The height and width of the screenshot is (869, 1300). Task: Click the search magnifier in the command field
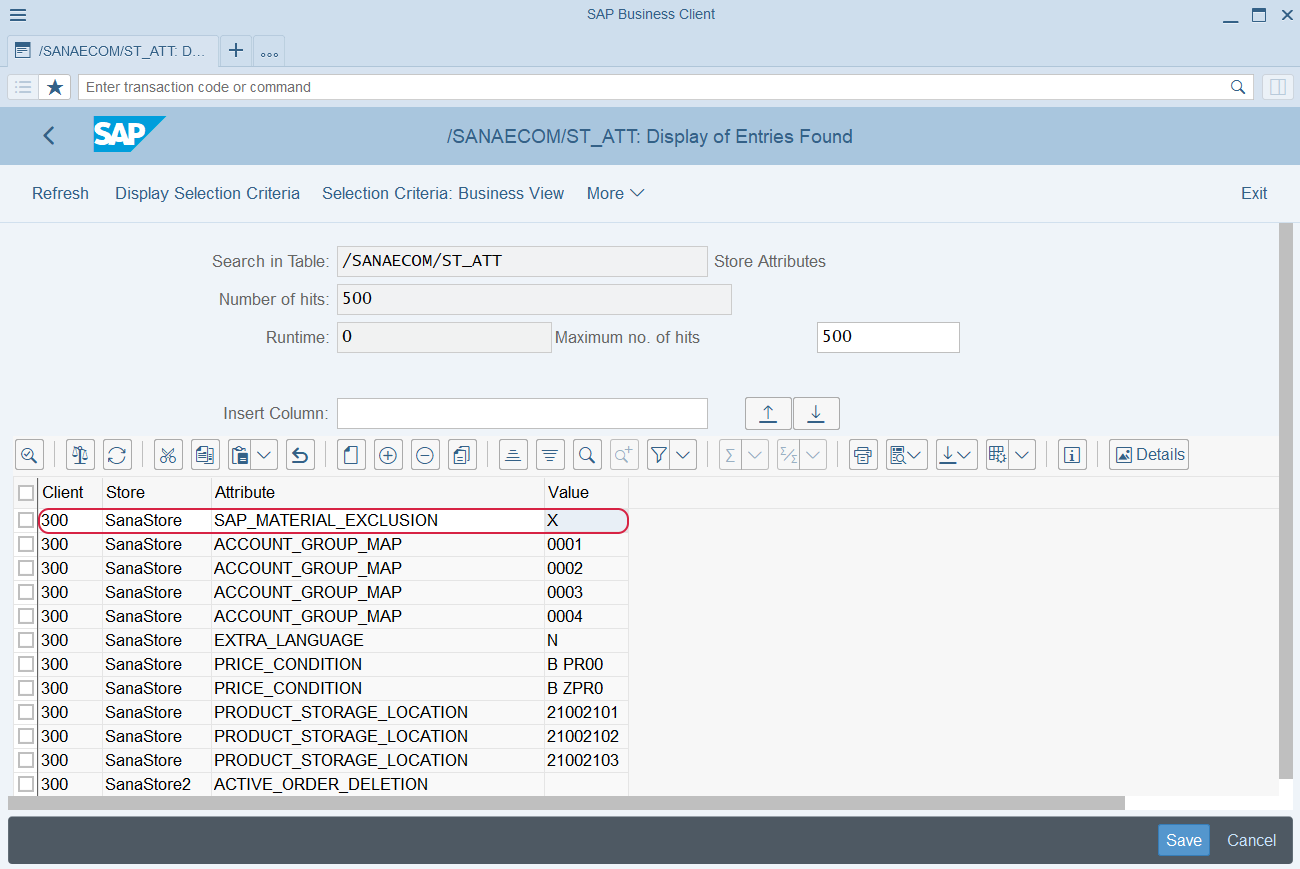coord(1238,87)
